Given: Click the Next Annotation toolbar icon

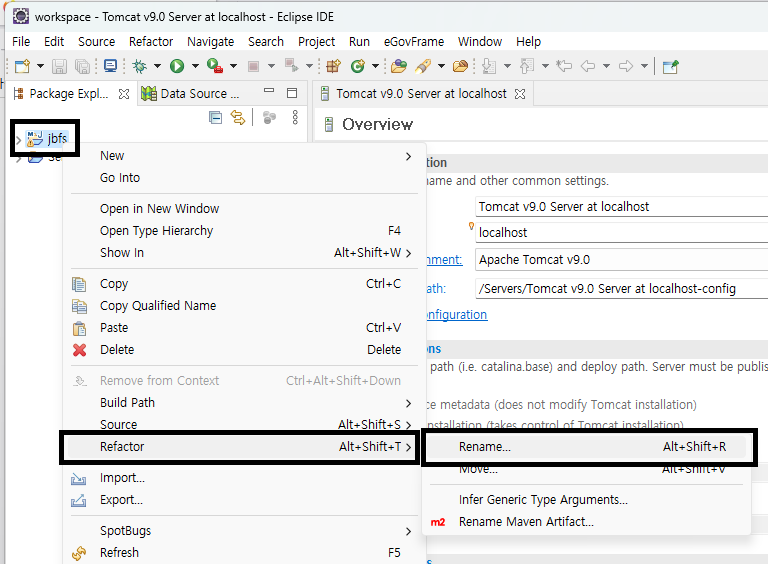Looking at the screenshot, I should tap(489, 66).
